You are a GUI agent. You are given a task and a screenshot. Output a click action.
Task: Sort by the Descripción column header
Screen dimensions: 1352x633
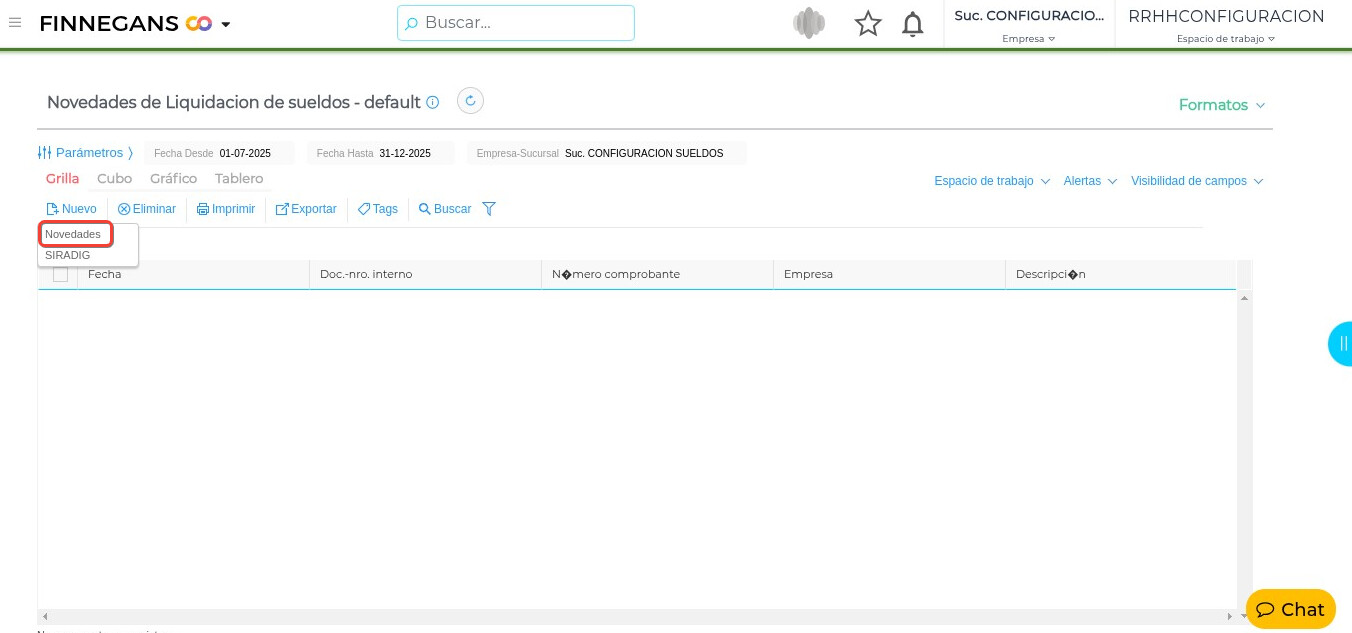coord(1121,274)
